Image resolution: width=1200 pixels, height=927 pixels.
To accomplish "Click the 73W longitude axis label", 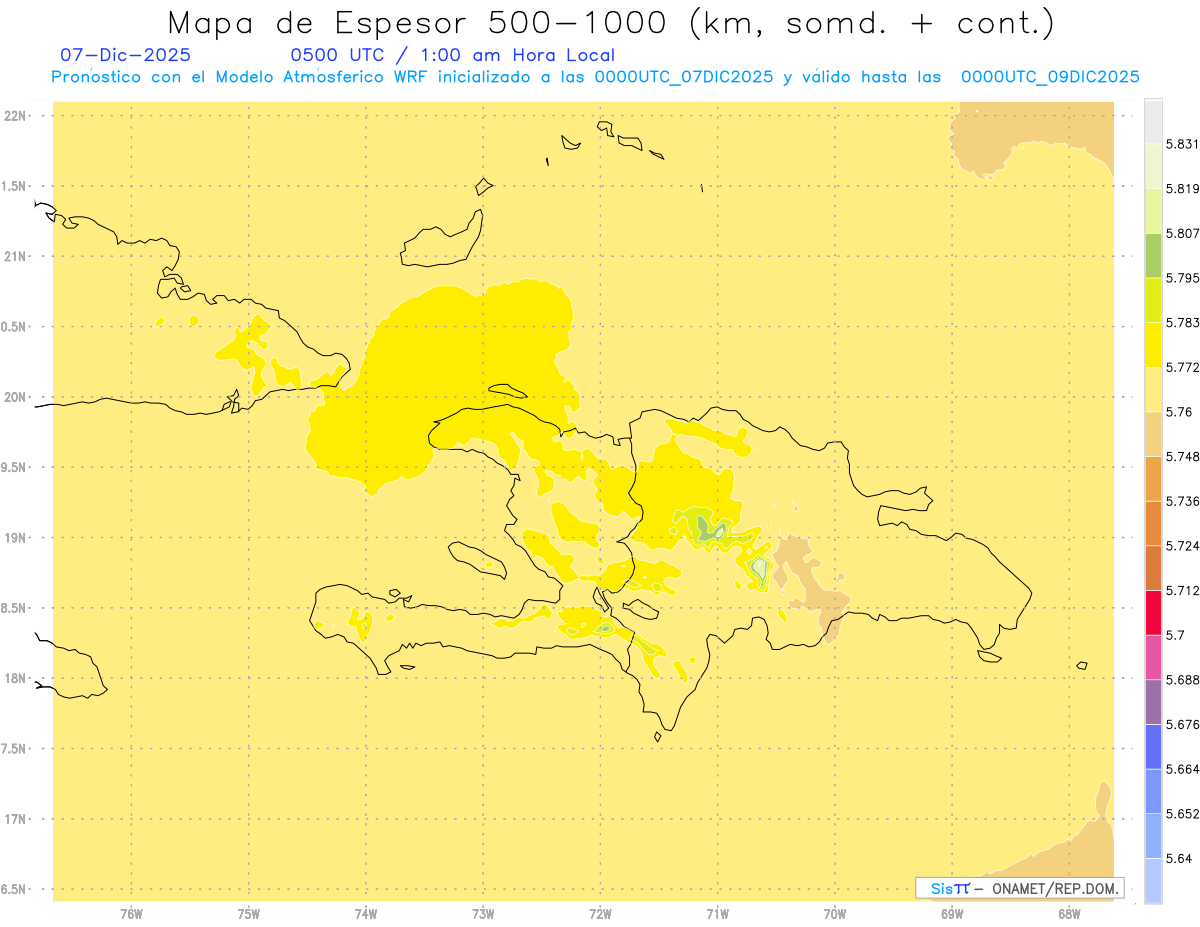I will click(x=483, y=914).
